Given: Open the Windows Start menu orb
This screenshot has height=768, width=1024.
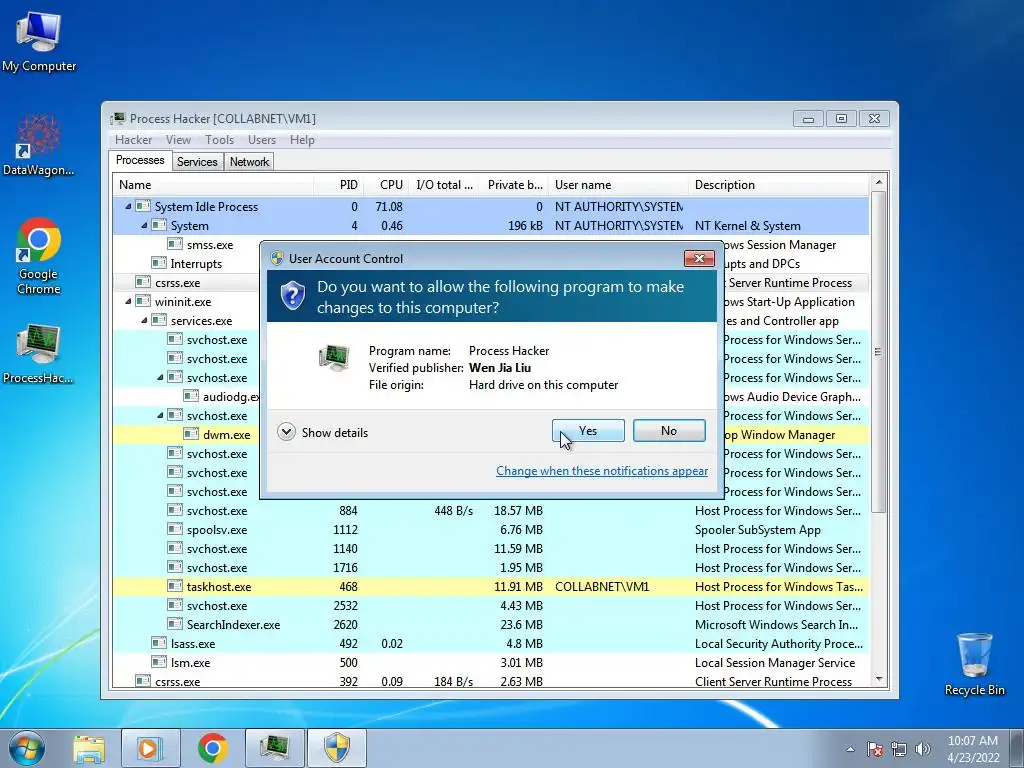Looking at the screenshot, I should [x=27, y=748].
